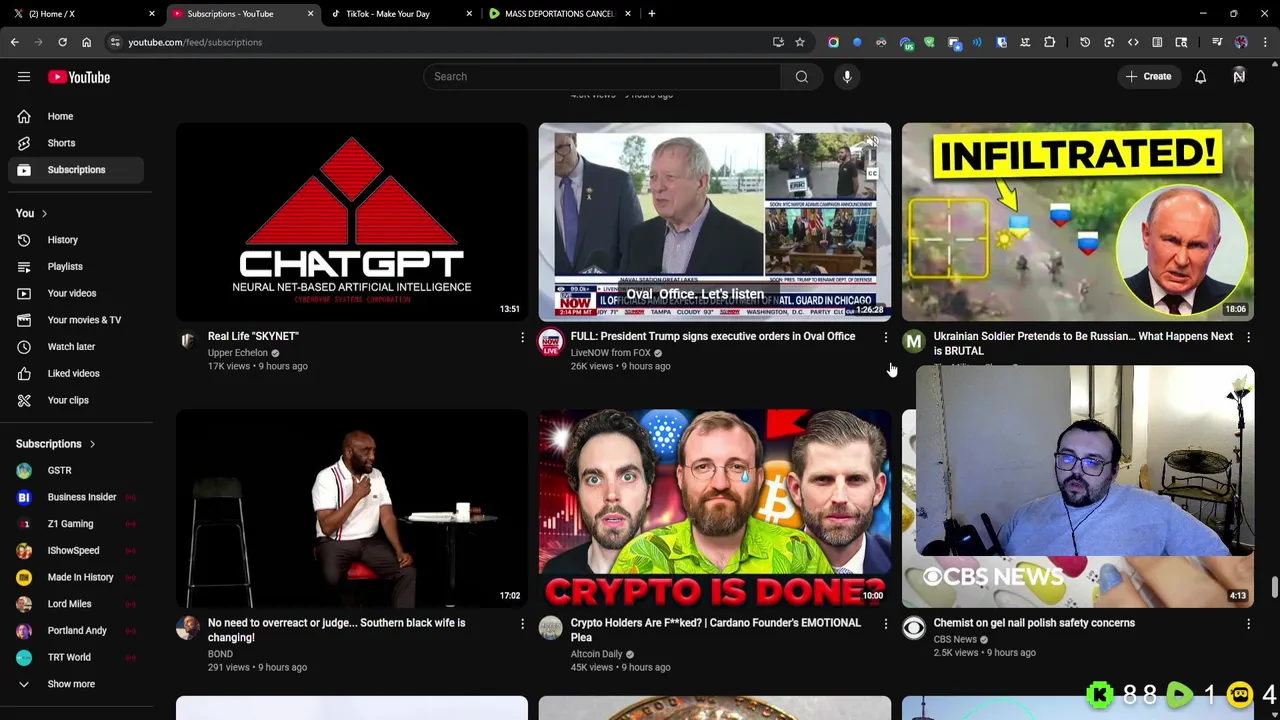The height and width of the screenshot is (720, 1280).
Task: Open Watch later list
Action: point(76,347)
